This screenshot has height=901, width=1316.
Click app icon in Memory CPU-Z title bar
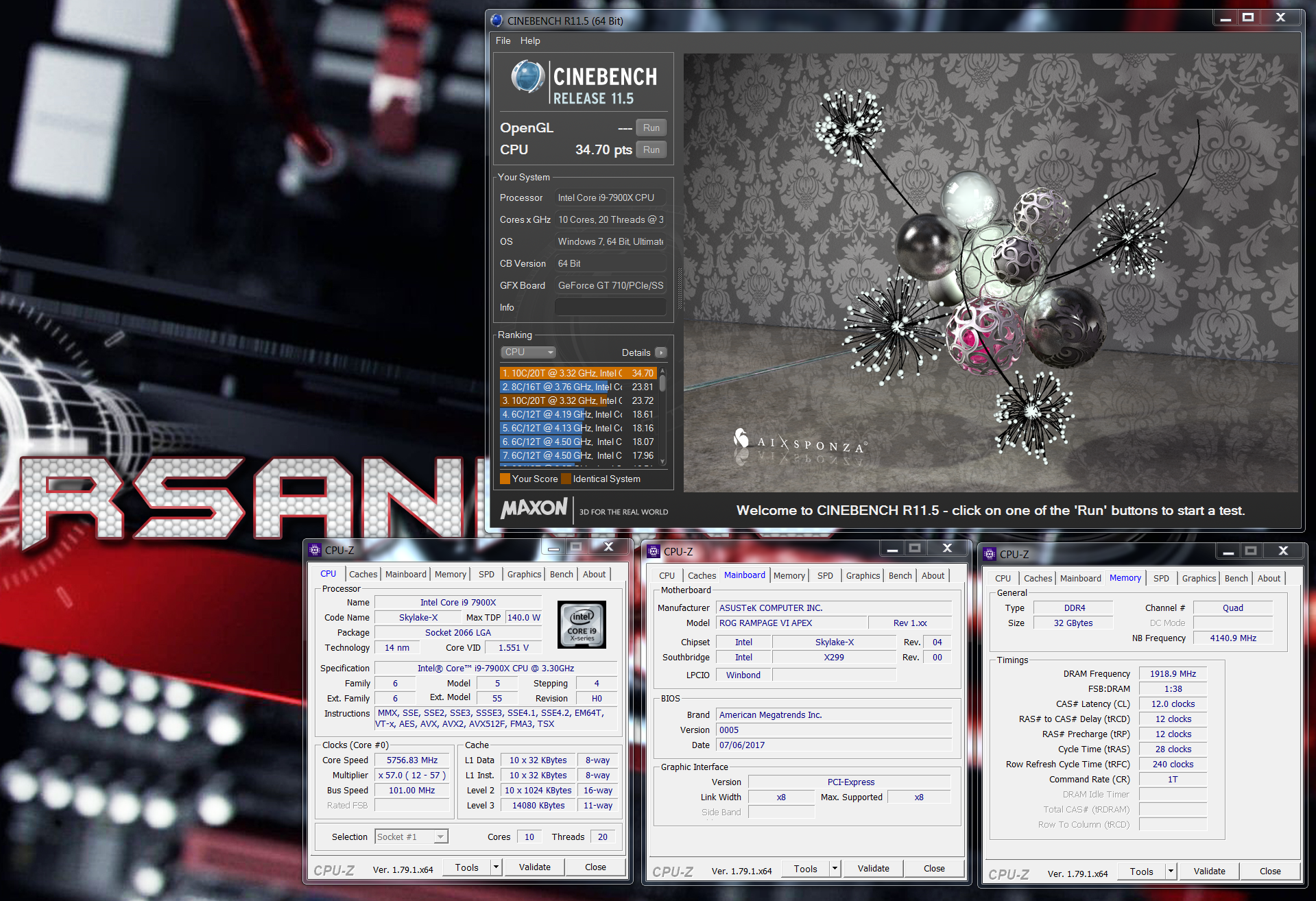pyautogui.click(x=990, y=554)
